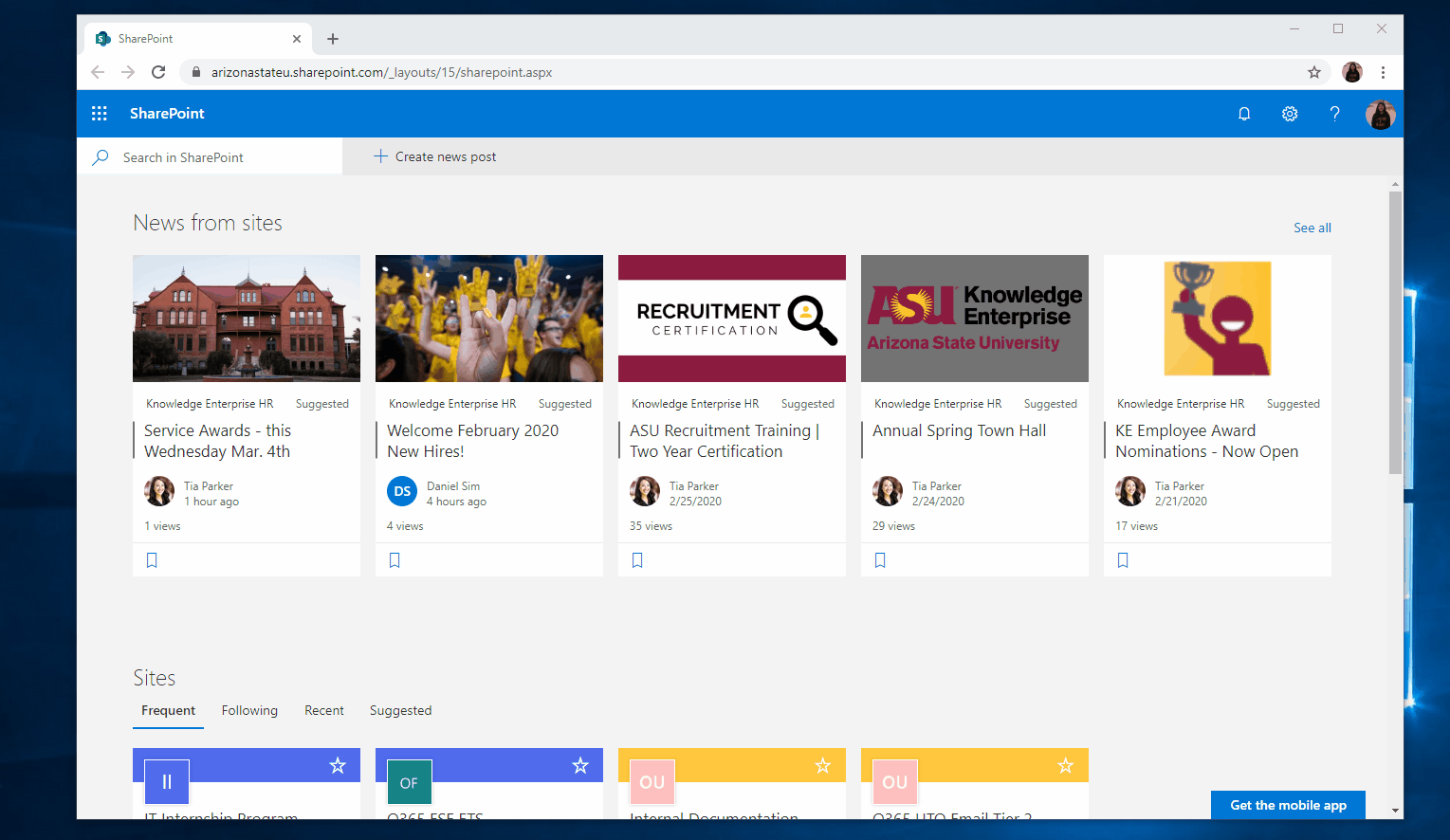The image size is (1450, 840).
Task: Click the See all news link
Action: [x=1312, y=228]
